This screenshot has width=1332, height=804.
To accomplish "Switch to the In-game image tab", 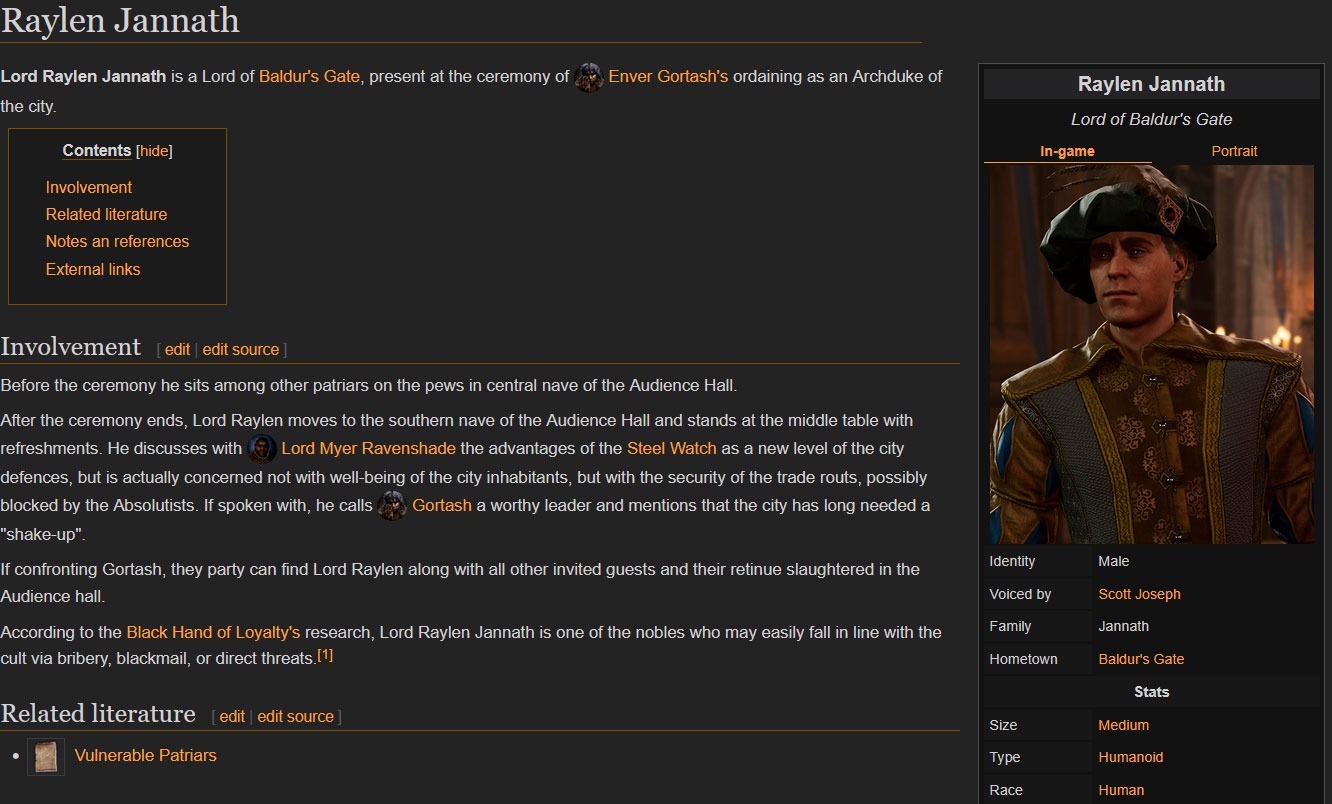I will [x=1067, y=151].
